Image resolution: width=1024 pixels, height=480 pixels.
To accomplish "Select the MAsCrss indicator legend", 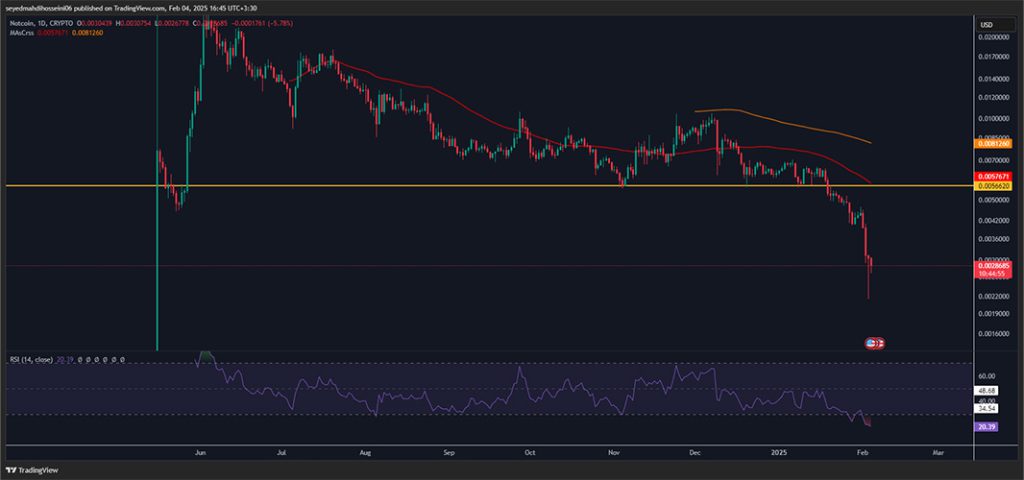I will pos(19,32).
